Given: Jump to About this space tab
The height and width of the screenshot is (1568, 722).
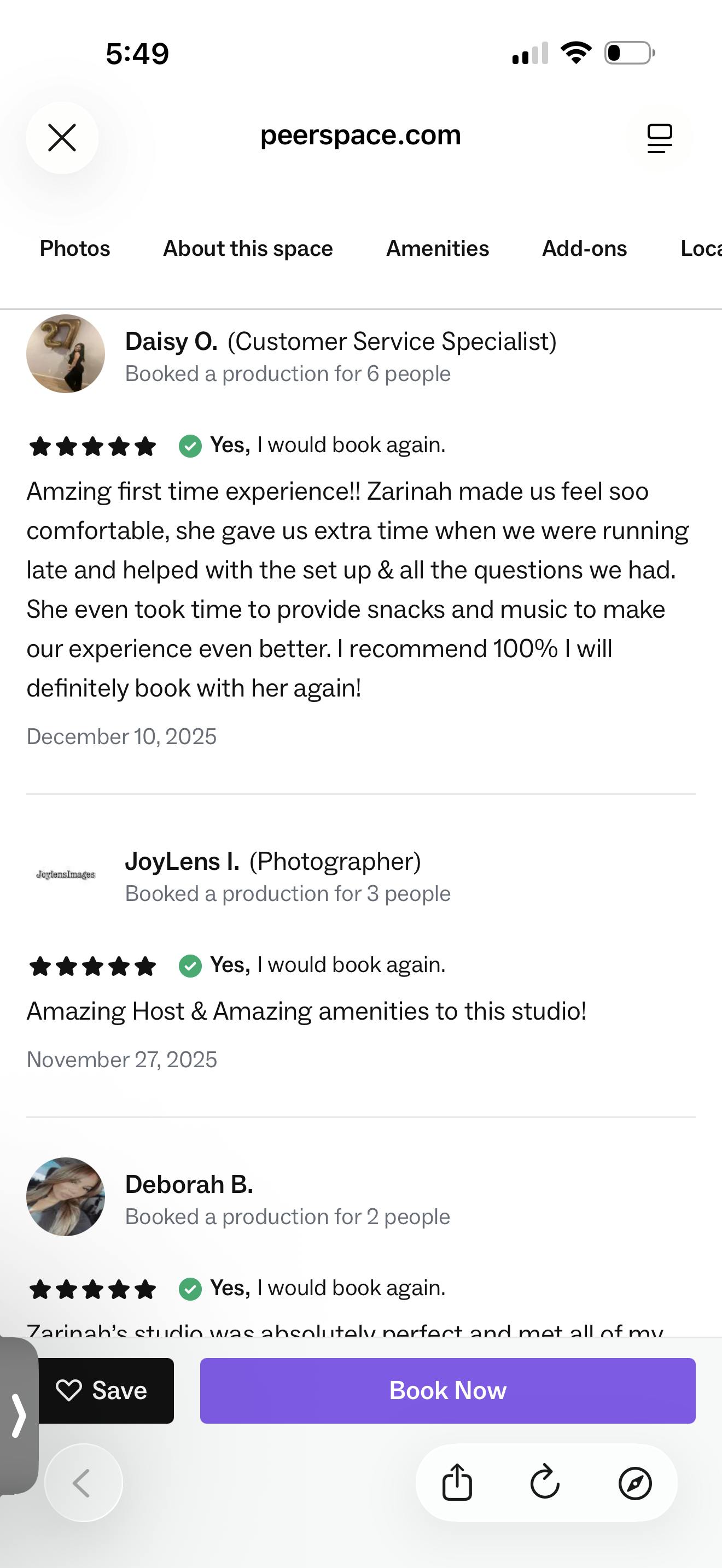Looking at the screenshot, I should click(248, 248).
